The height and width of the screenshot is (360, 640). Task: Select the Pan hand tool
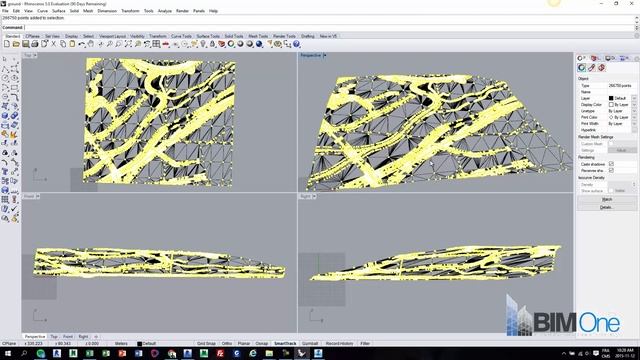click(91, 44)
